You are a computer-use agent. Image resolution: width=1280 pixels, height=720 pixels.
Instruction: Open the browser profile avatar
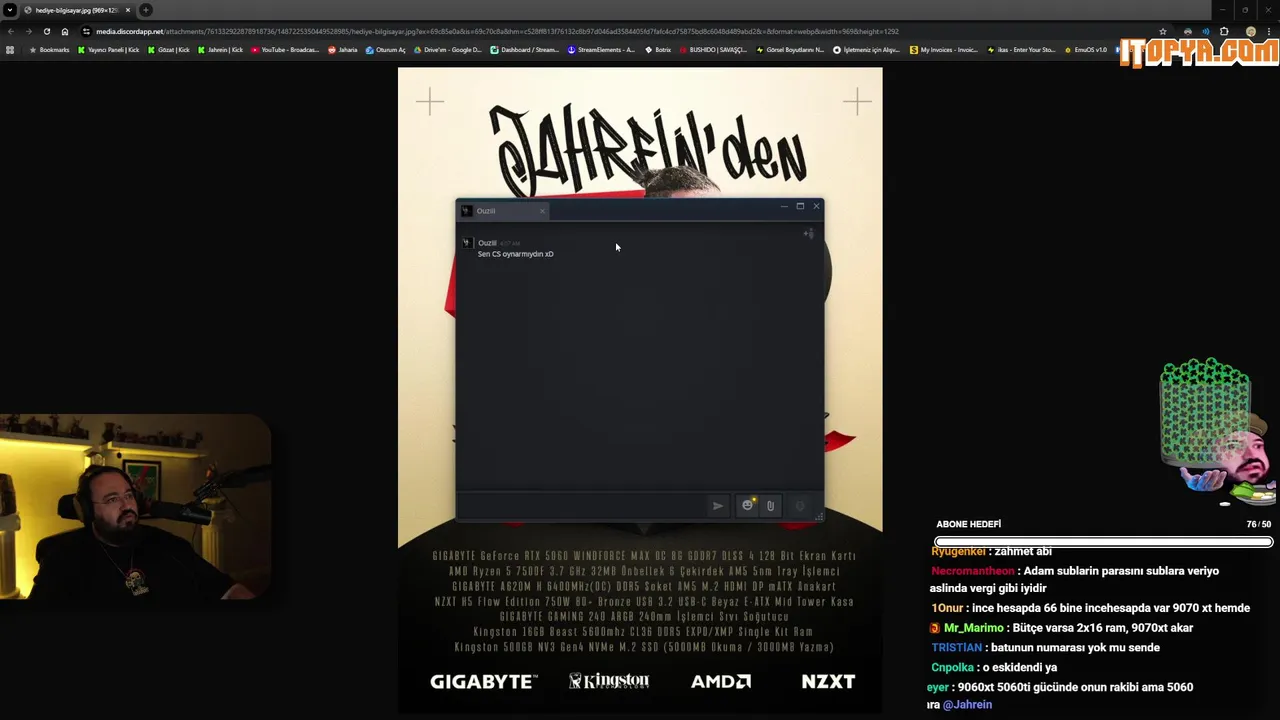click(1250, 31)
